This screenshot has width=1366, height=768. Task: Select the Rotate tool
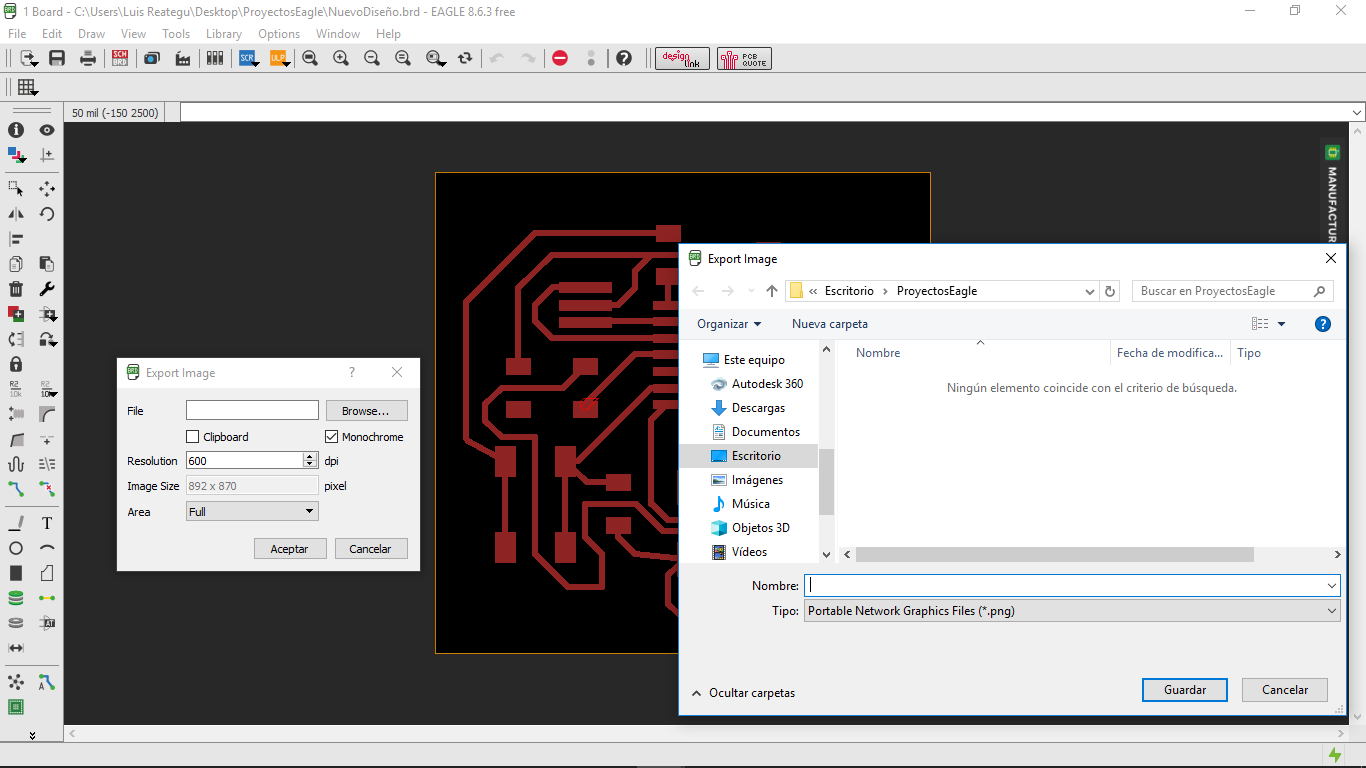click(x=47, y=214)
